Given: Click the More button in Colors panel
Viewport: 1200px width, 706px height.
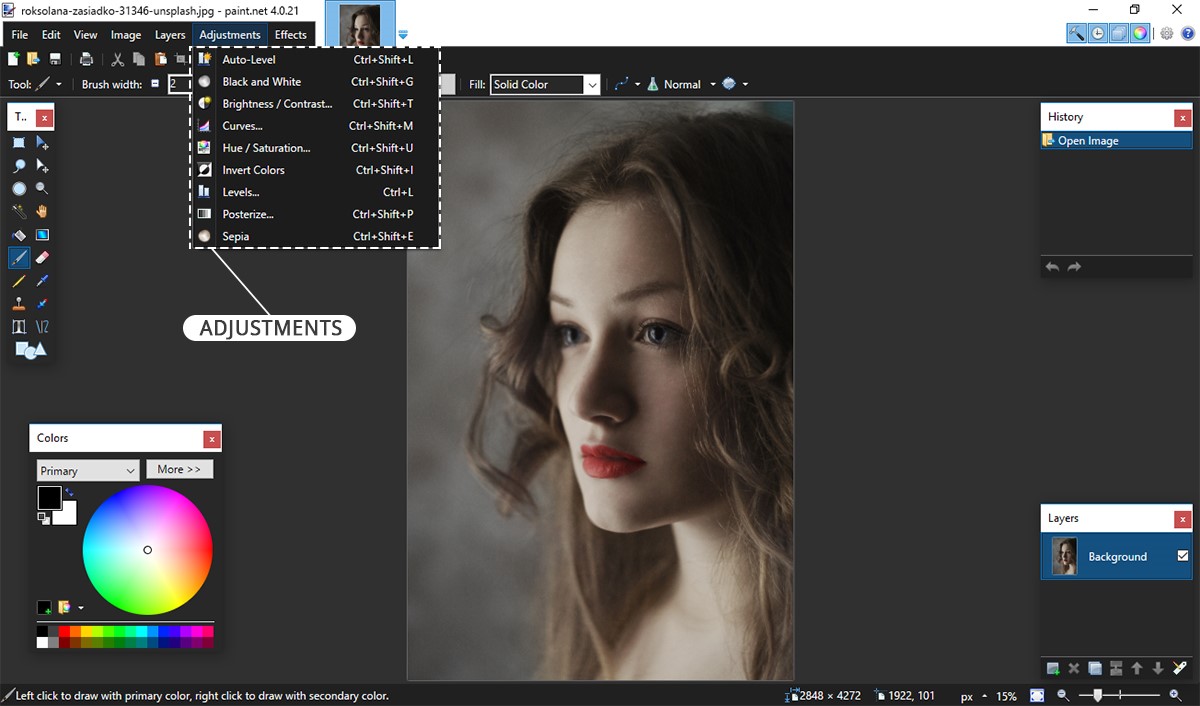Looking at the screenshot, I should (179, 469).
